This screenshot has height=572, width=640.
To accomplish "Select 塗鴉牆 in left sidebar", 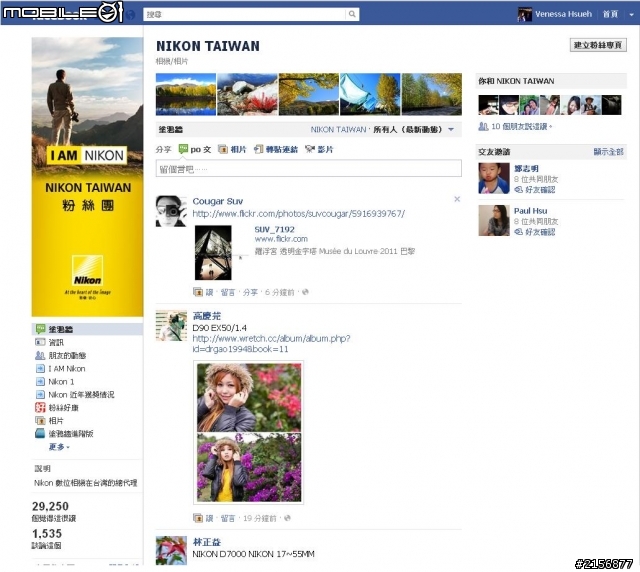I will pyautogui.click(x=87, y=329).
